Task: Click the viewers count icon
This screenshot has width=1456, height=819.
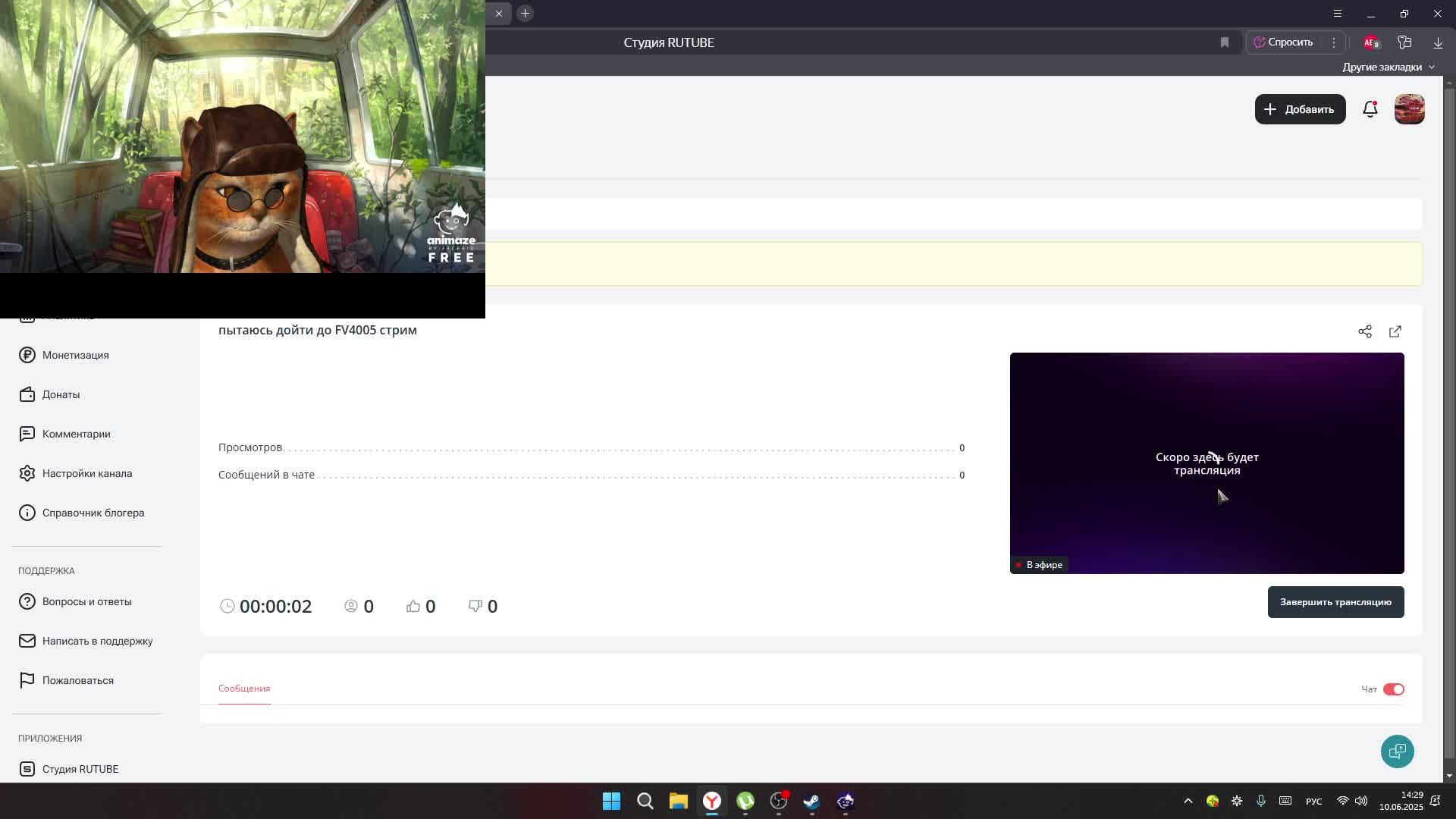Action: 351,606
